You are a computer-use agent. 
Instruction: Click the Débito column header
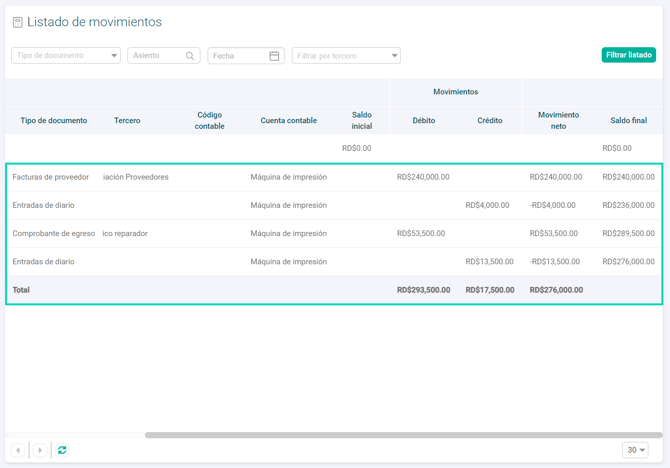(x=424, y=121)
